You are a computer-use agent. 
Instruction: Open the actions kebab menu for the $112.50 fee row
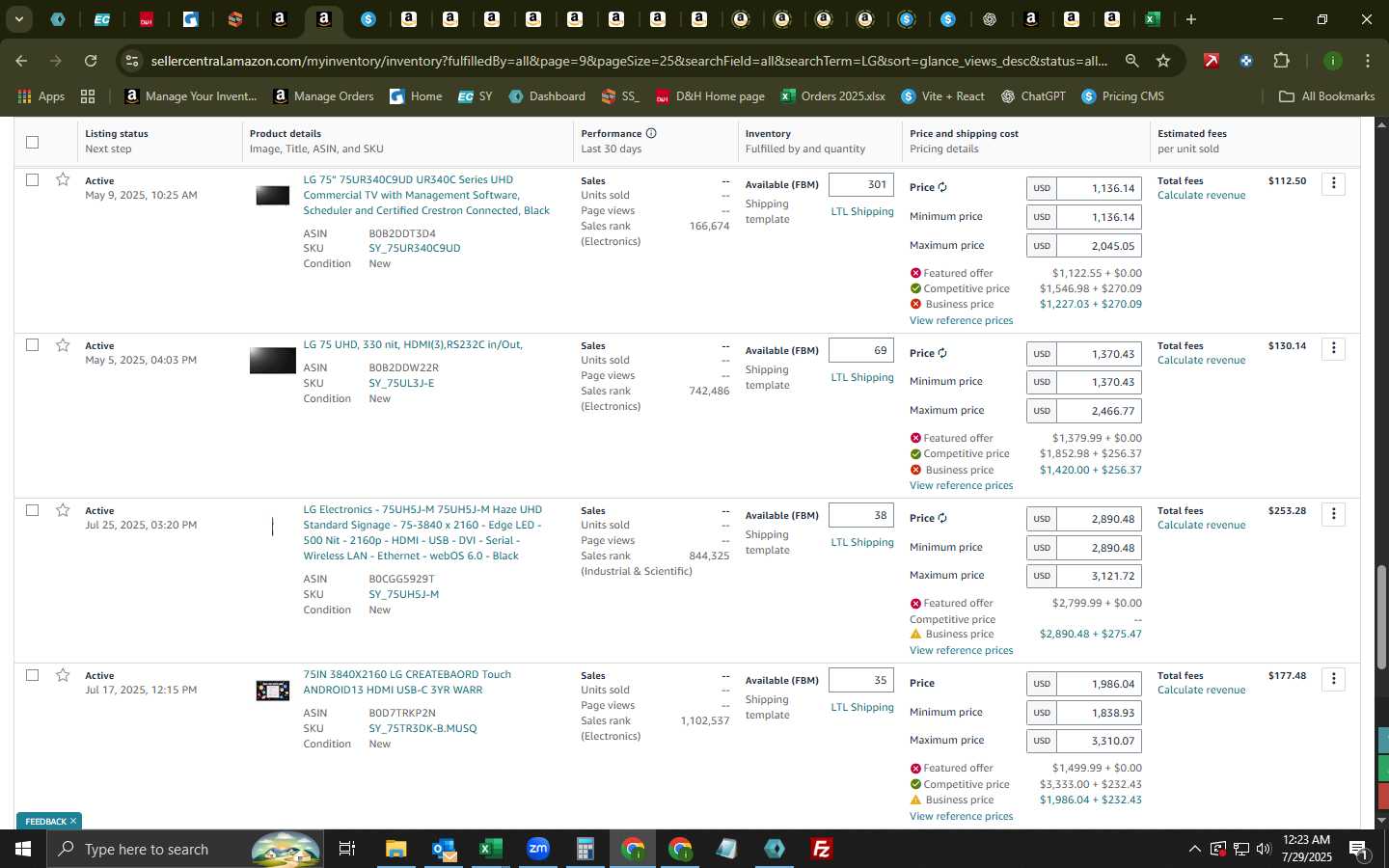pos(1333,183)
